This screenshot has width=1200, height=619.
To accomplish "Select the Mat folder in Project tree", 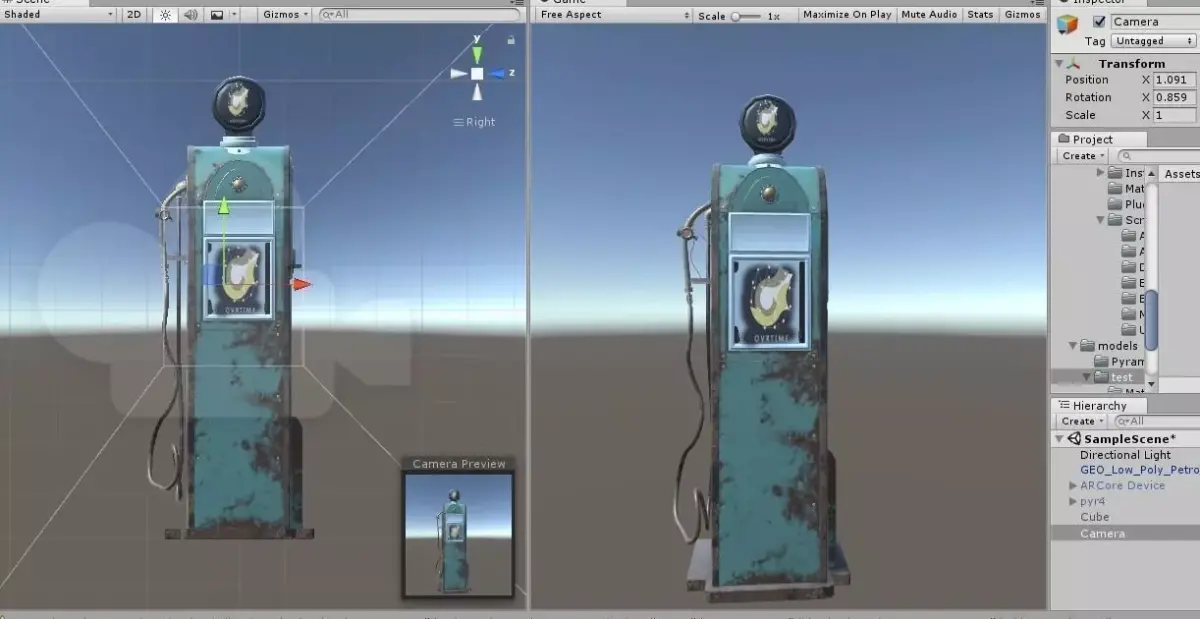I will 1126,188.
